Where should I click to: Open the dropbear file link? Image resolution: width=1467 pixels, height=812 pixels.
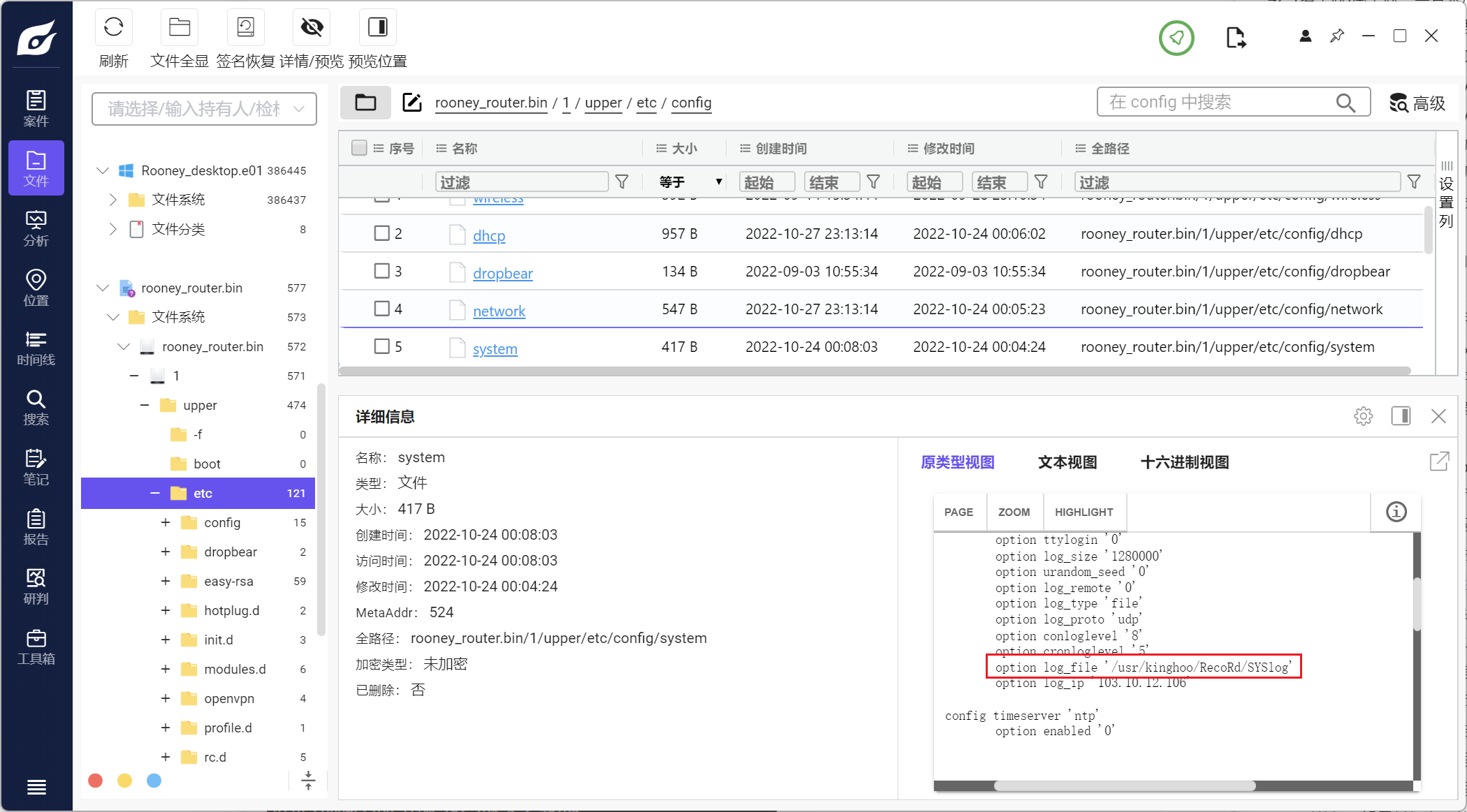(503, 273)
